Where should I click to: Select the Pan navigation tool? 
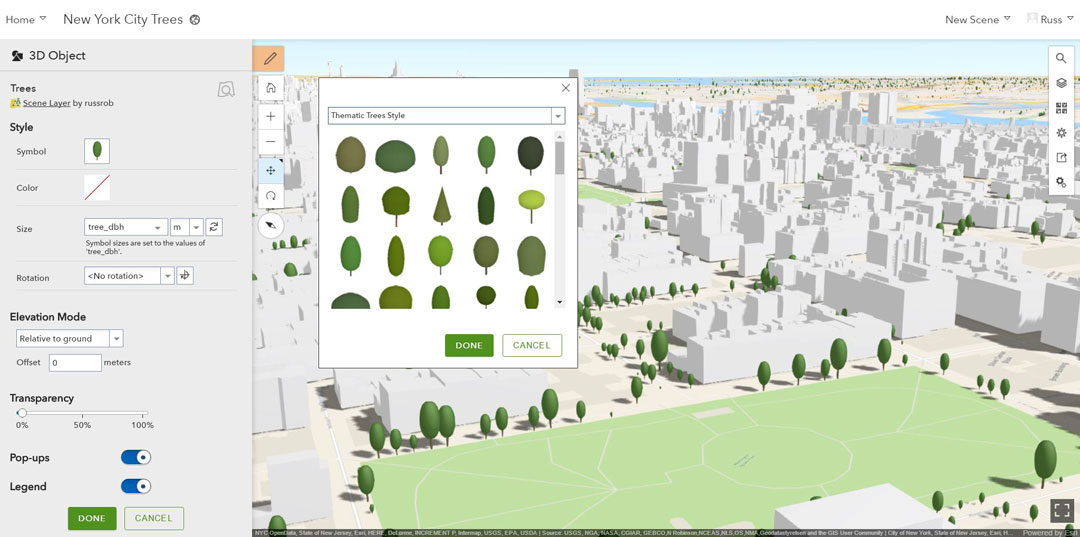[x=271, y=170]
